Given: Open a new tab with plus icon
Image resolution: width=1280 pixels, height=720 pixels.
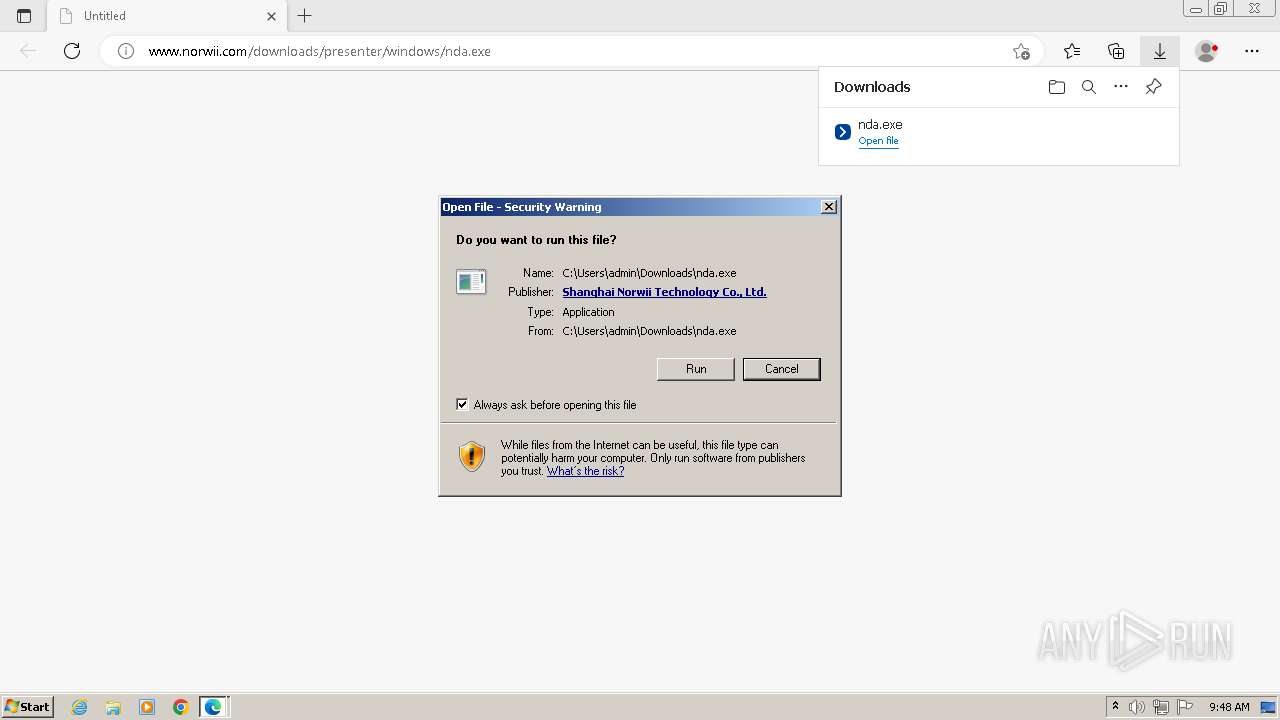Looking at the screenshot, I should (305, 16).
